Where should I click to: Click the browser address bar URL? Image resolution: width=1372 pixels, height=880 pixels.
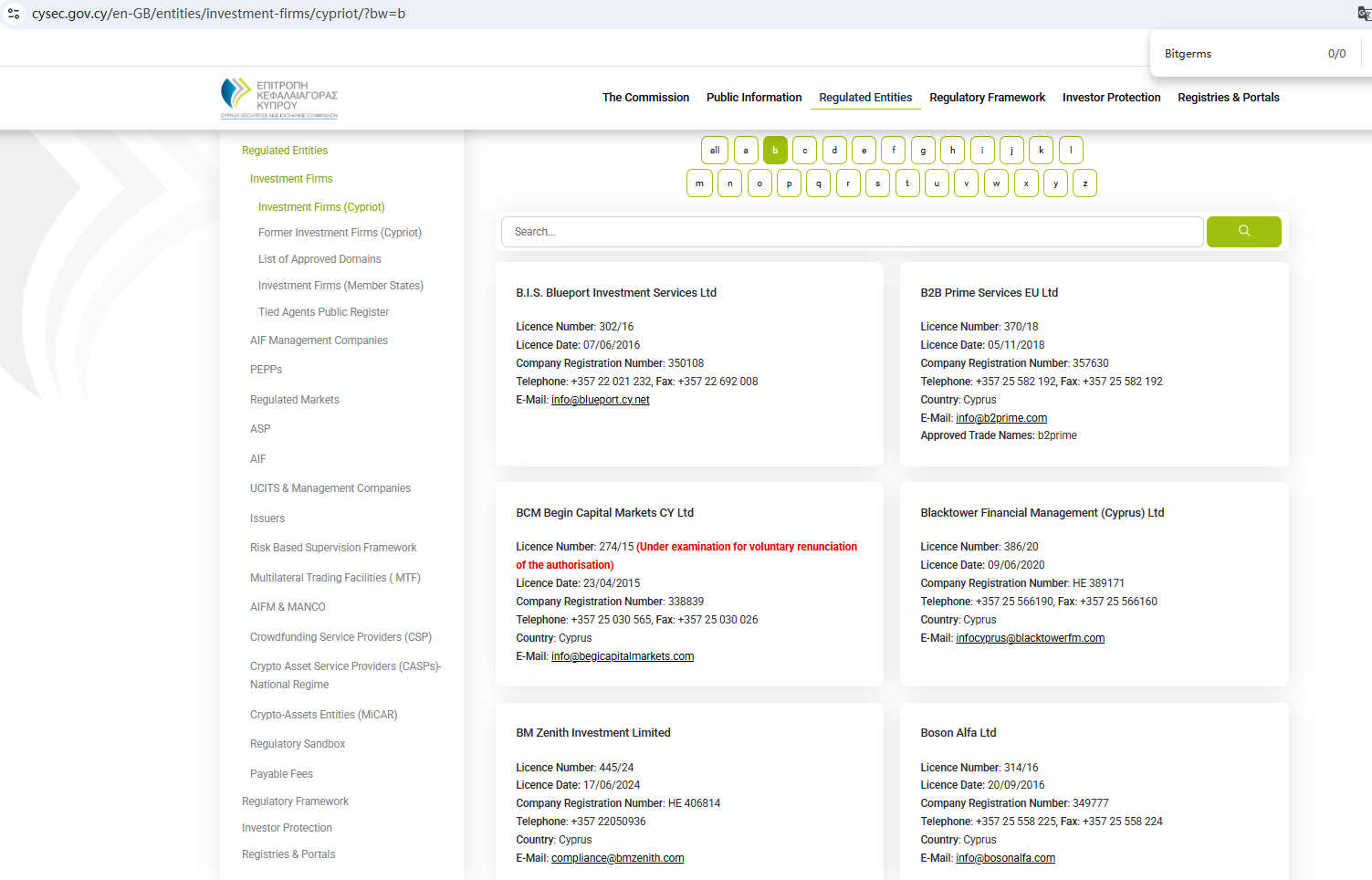[x=219, y=14]
